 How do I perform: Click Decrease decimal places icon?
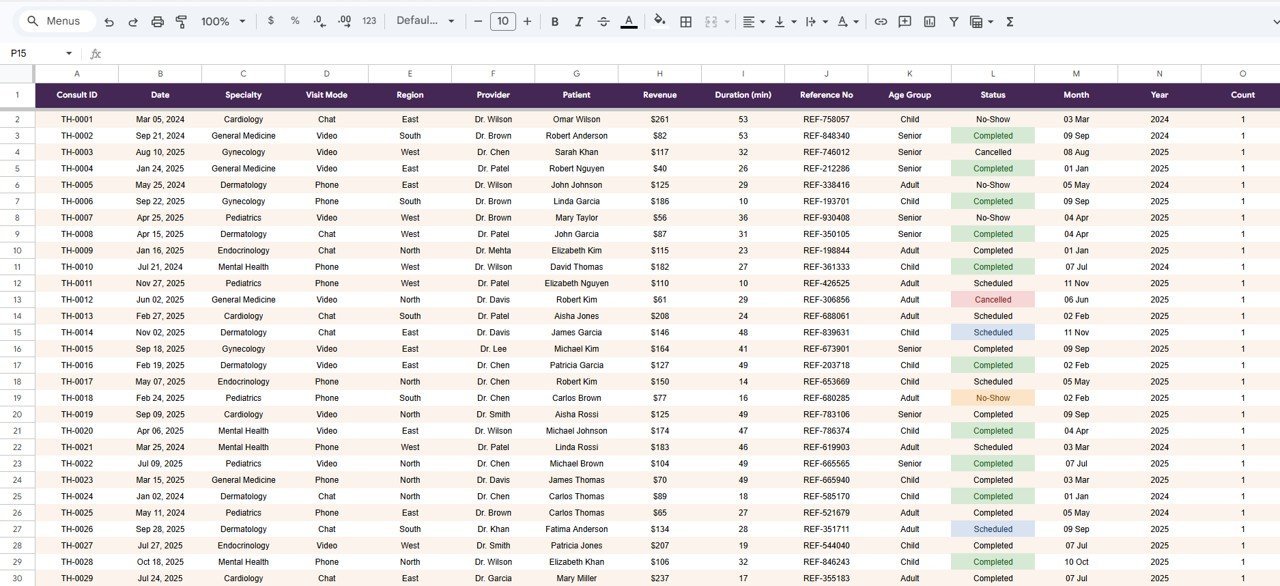(320, 21)
